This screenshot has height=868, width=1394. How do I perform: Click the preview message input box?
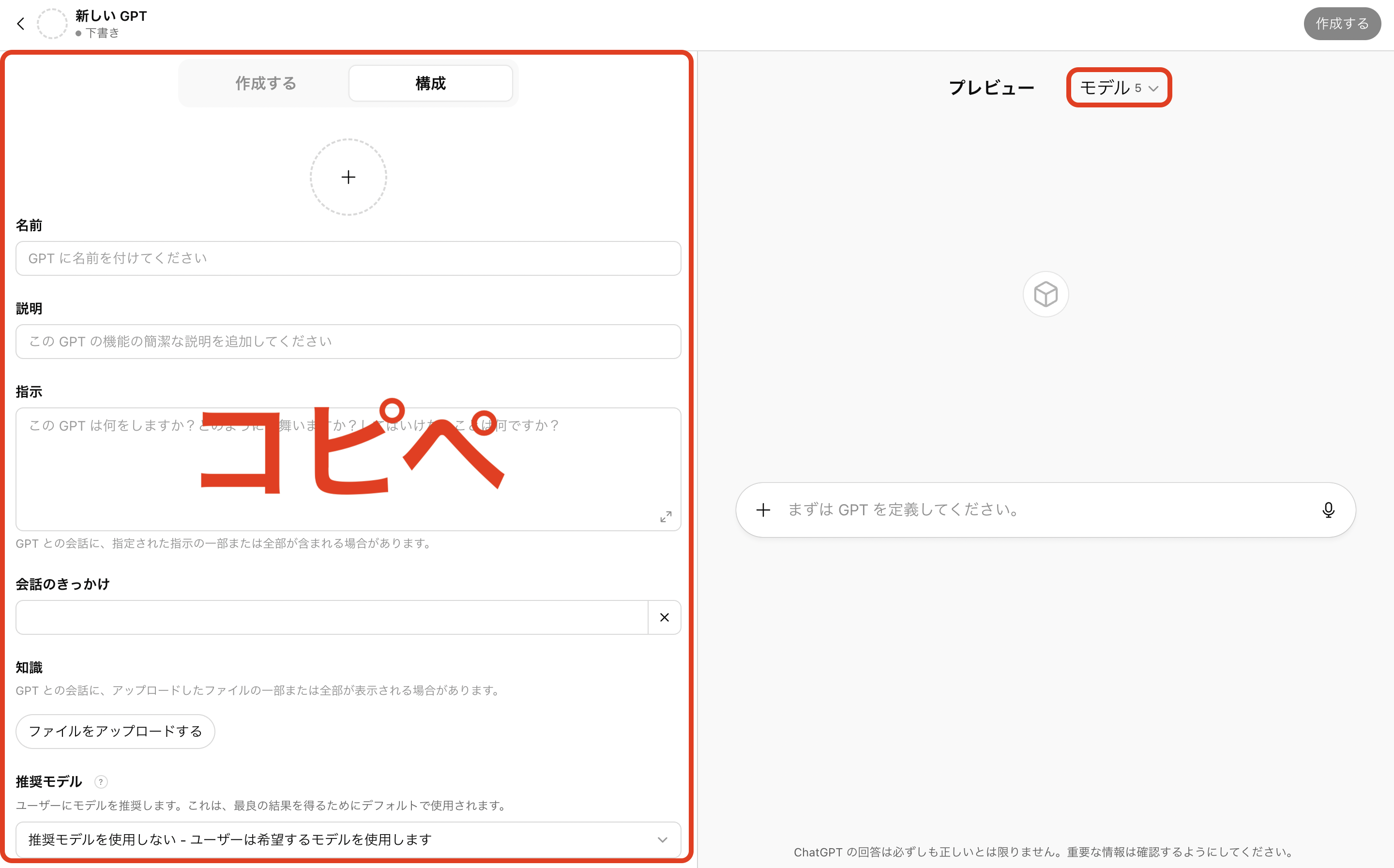(1045, 510)
